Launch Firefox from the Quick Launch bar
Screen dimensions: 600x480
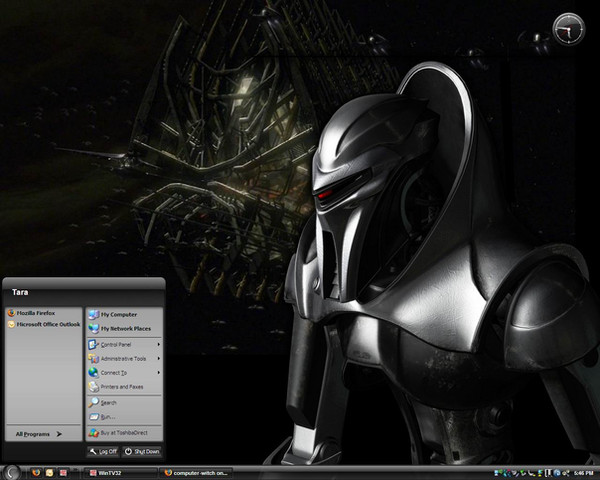pos(34,471)
